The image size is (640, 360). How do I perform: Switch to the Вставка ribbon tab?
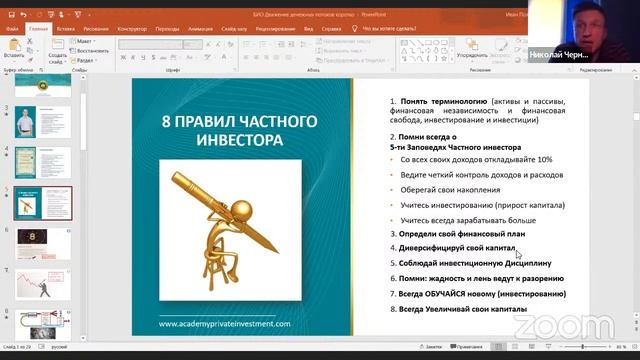66,29
